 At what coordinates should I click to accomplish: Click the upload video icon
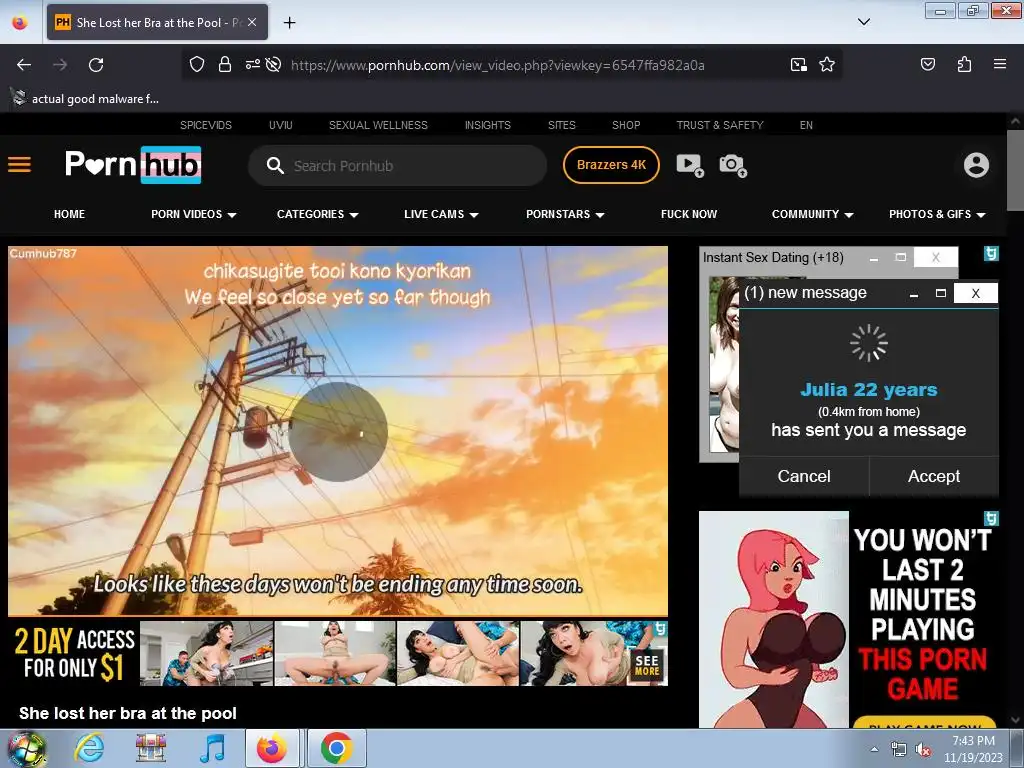tap(690, 165)
